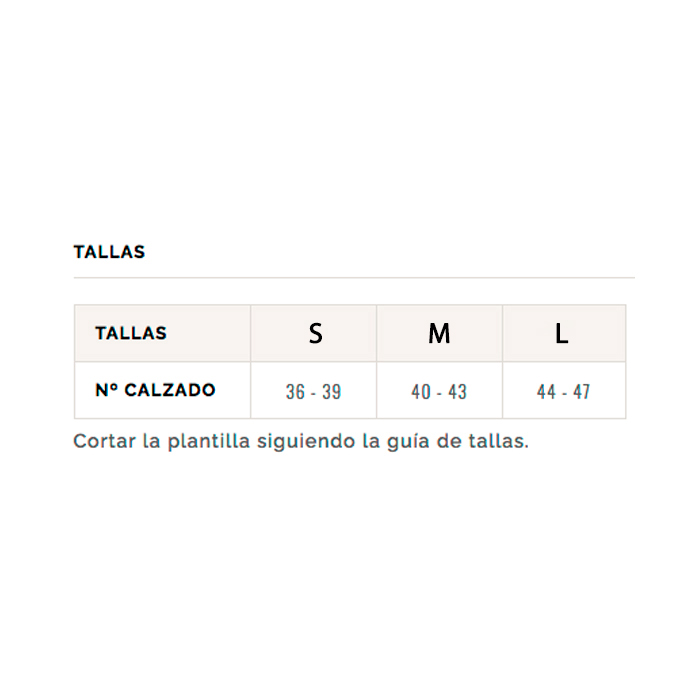This screenshot has width=700, height=700.
Task: Pick the L size column header
Action: [x=562, y=334]
